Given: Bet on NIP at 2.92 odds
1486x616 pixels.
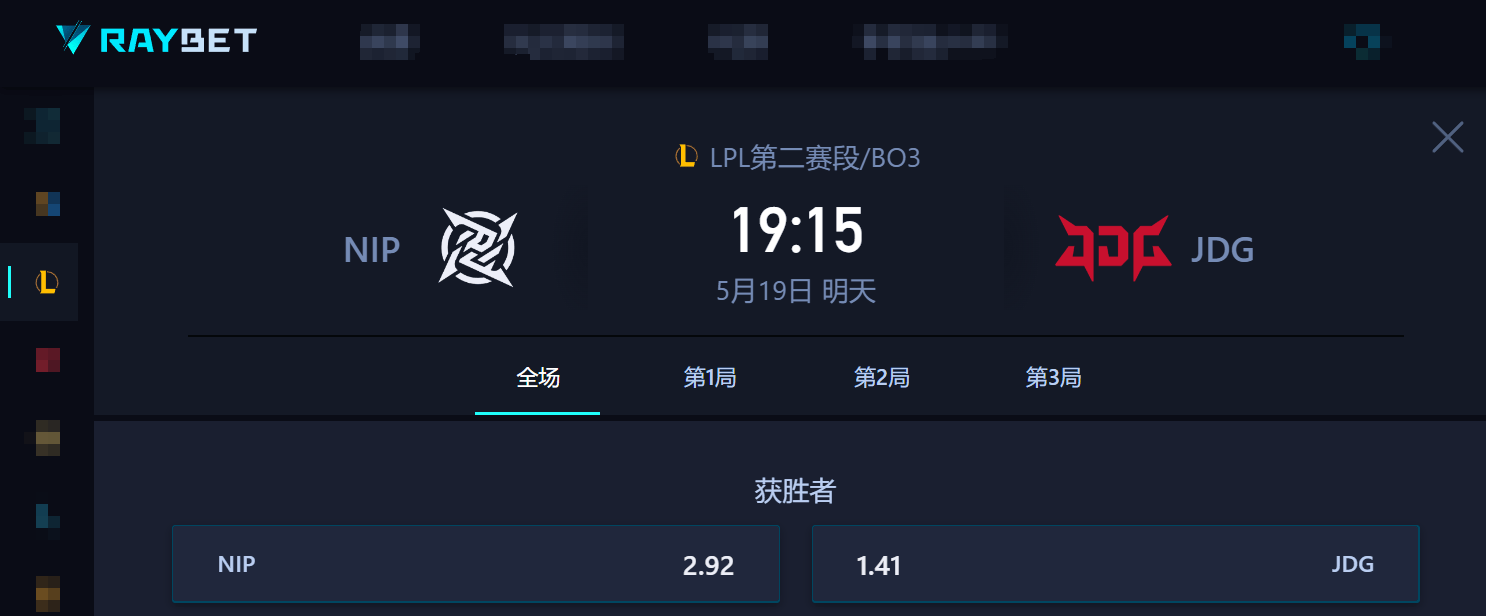Looking at the screenshot, I should click(476, 564).
